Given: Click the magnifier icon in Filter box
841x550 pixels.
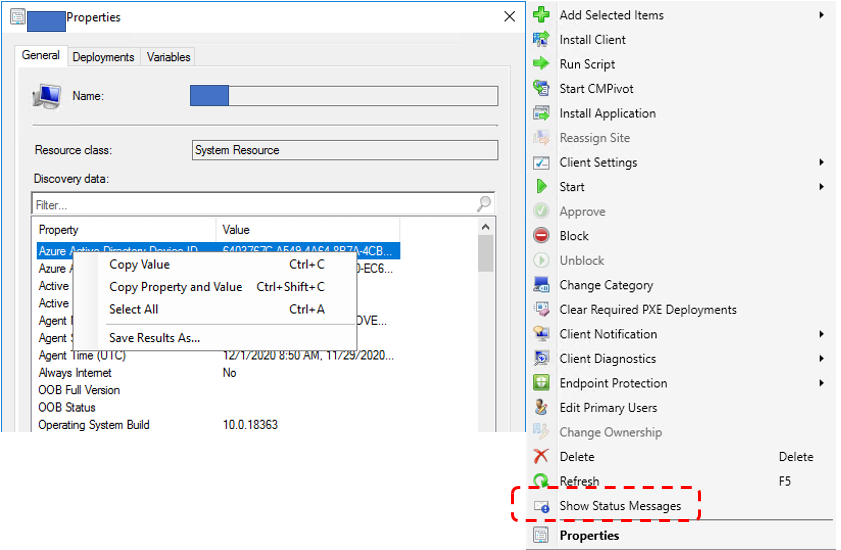Looking at the screenshot, I should point(484,203).
